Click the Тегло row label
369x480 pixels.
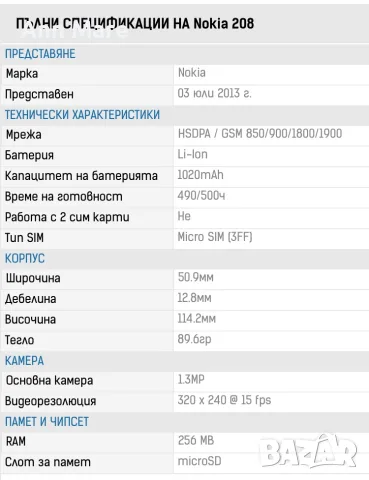pos(20,340)
